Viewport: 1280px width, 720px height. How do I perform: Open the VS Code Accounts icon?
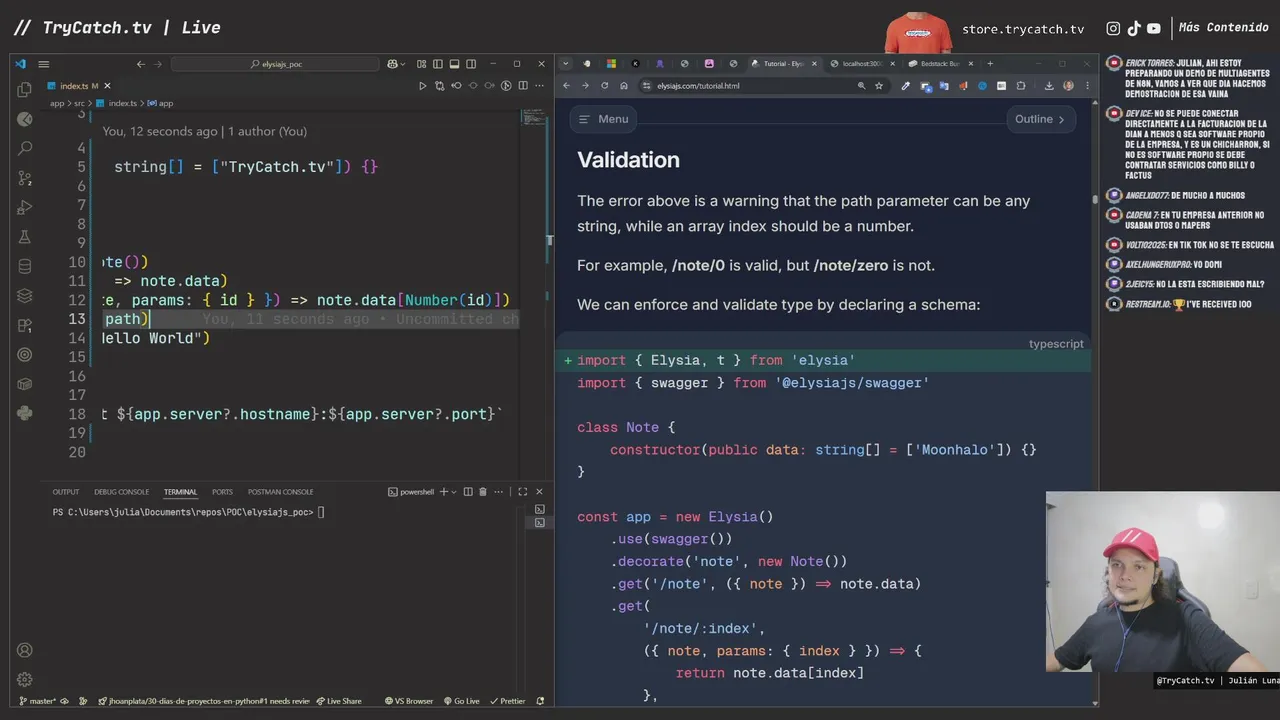tap(25, 650)
